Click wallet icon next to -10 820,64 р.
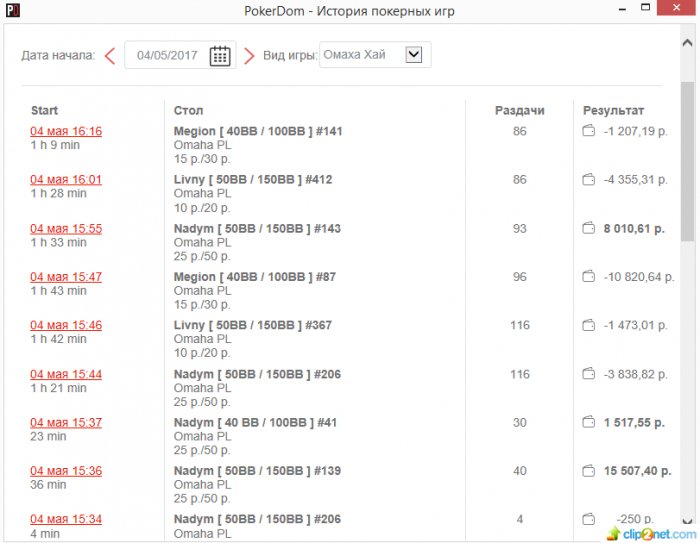The image size is (700, 543). [x=589, y=276]
